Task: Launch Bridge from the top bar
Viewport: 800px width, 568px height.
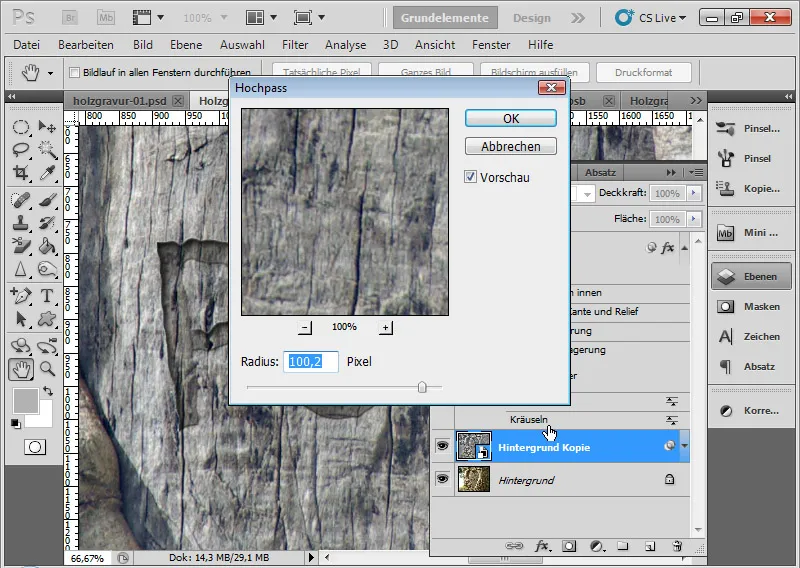Action: click(x=70, y=18)
